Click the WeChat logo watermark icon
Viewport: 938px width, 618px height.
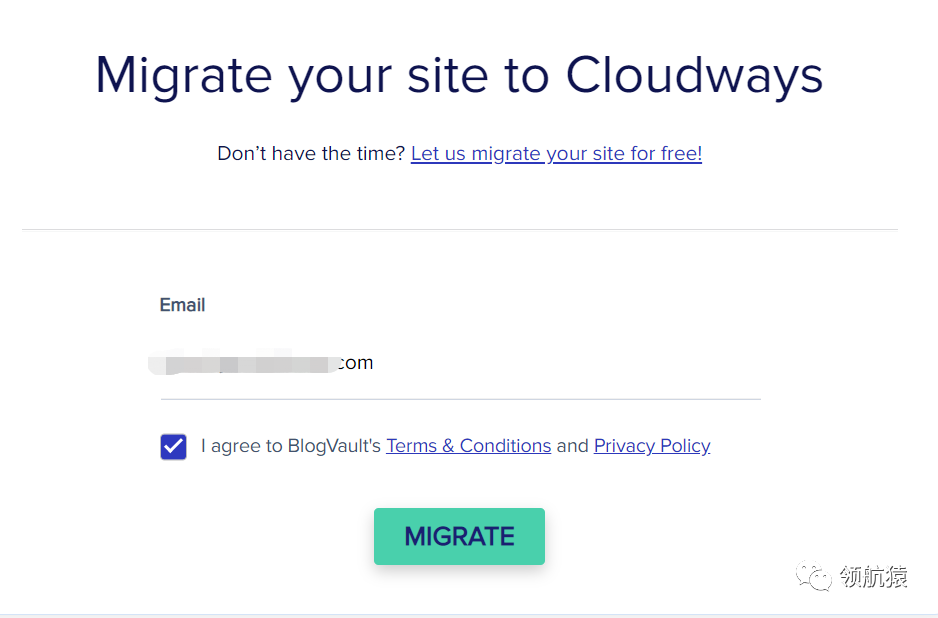click(813, 577)
